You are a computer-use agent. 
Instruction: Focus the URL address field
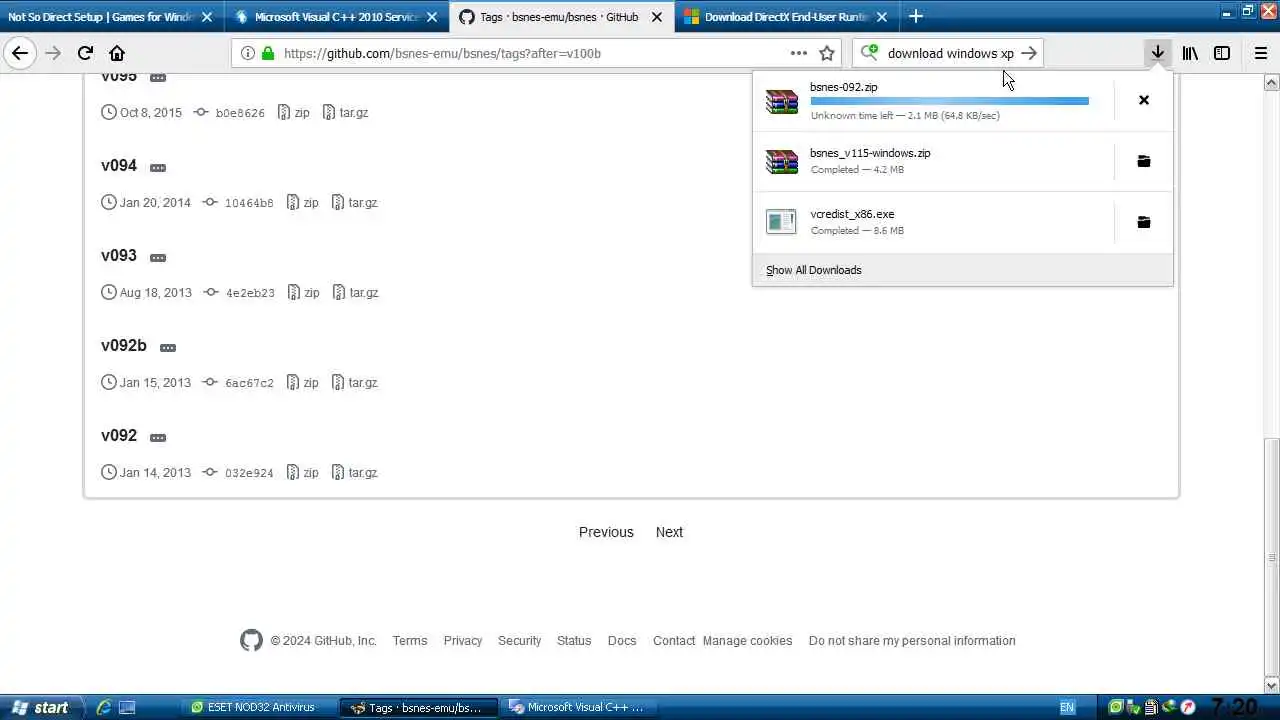[535, 53]
